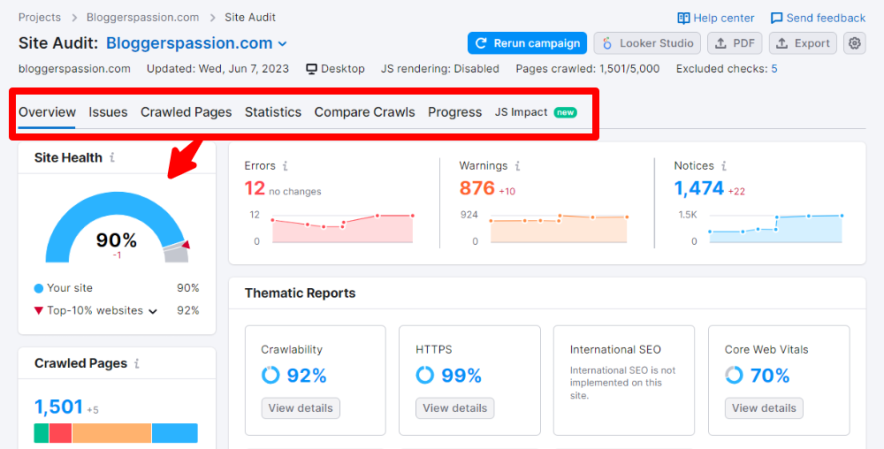Viewport: 884px width, 449px height.
Task: Click the Crawlability 92% value
Action: pyautogui.click(x=307, y=375)
